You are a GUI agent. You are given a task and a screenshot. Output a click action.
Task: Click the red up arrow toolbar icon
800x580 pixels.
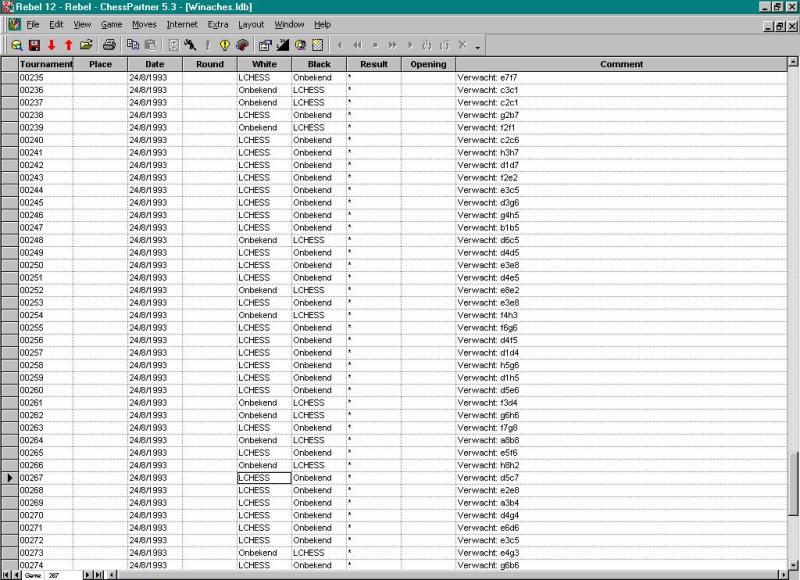[x=68, y=45]
